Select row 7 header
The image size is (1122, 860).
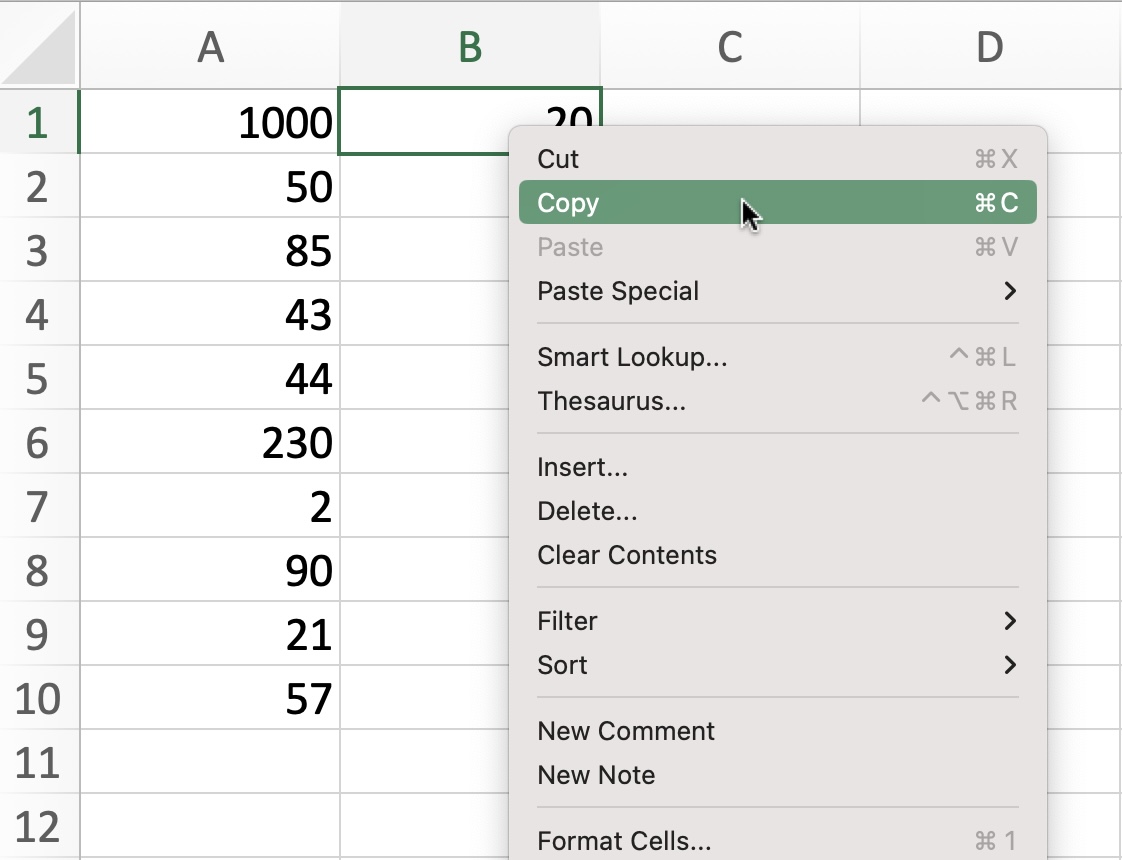tap(39, 506)
